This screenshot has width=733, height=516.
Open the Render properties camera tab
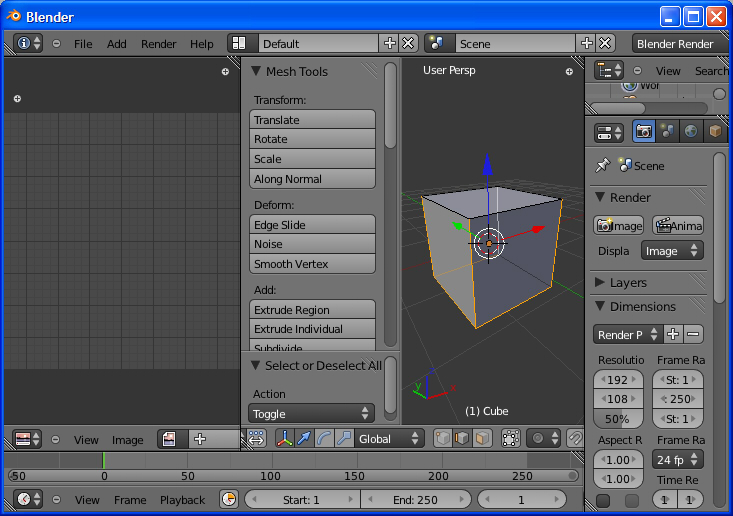tap(644, 131)
